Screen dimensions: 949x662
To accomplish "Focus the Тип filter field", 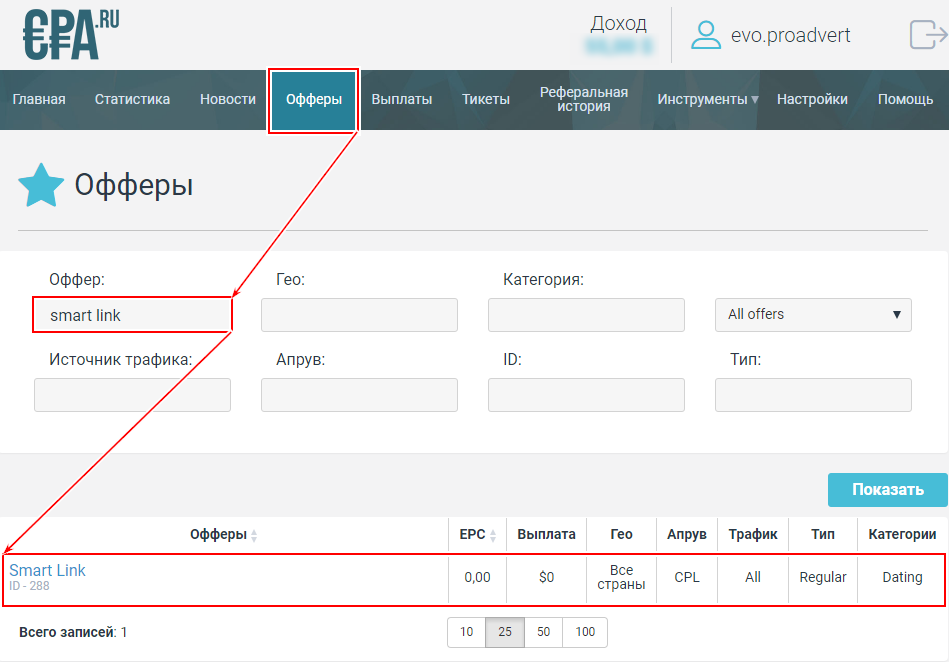I will click(x=813, y=395).
